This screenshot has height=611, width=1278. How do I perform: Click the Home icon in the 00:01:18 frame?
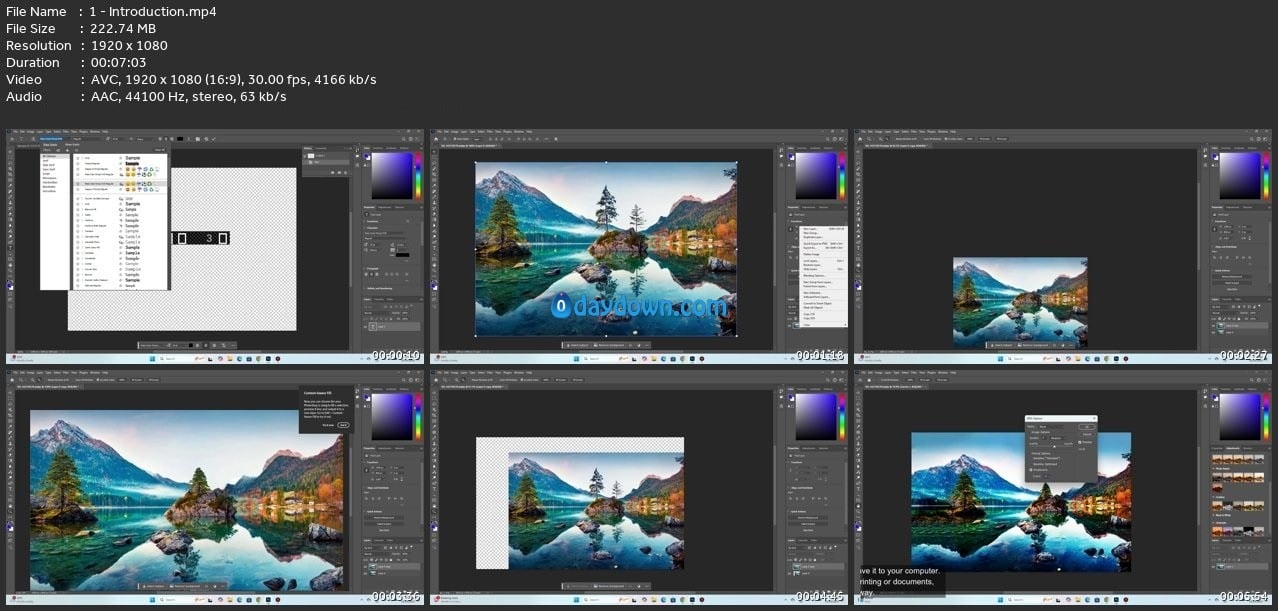(438, 139)
